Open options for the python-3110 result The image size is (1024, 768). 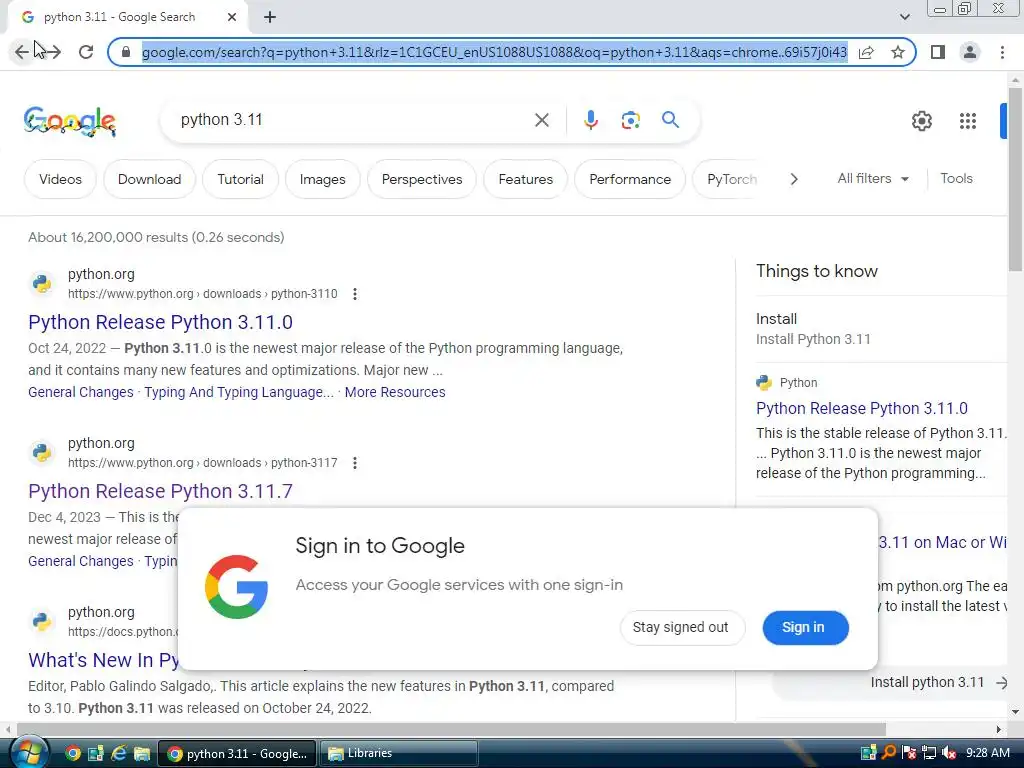(355, 294)
